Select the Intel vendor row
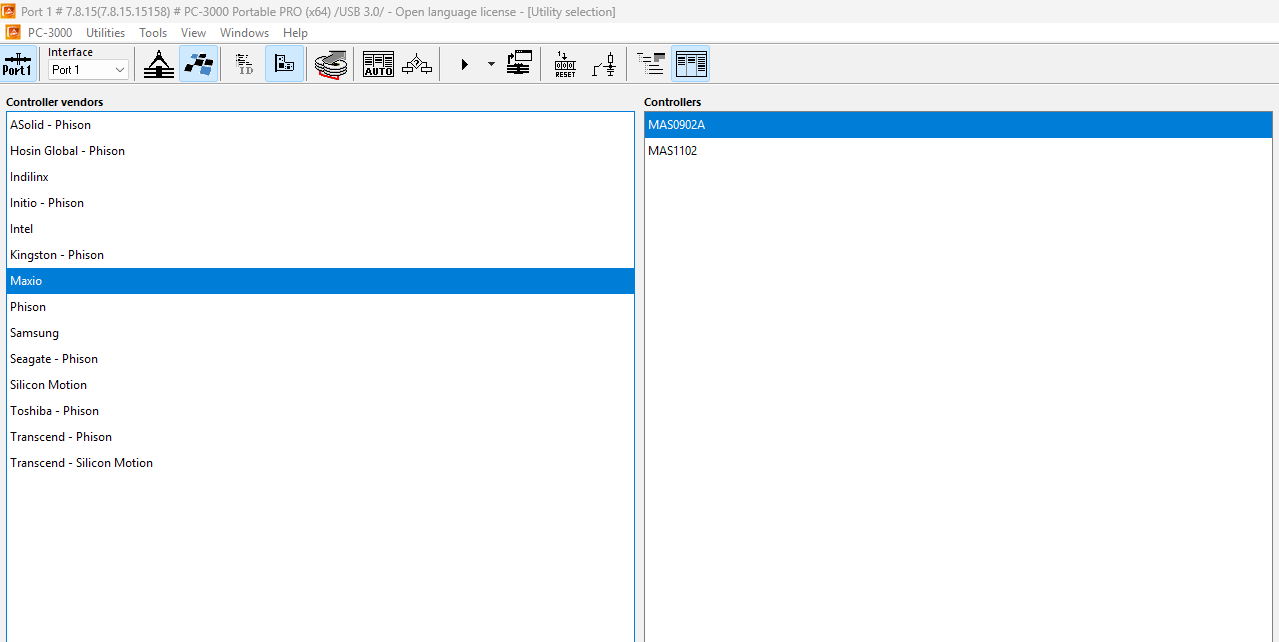The image size is (1279, 642). [x=320, y=229]
